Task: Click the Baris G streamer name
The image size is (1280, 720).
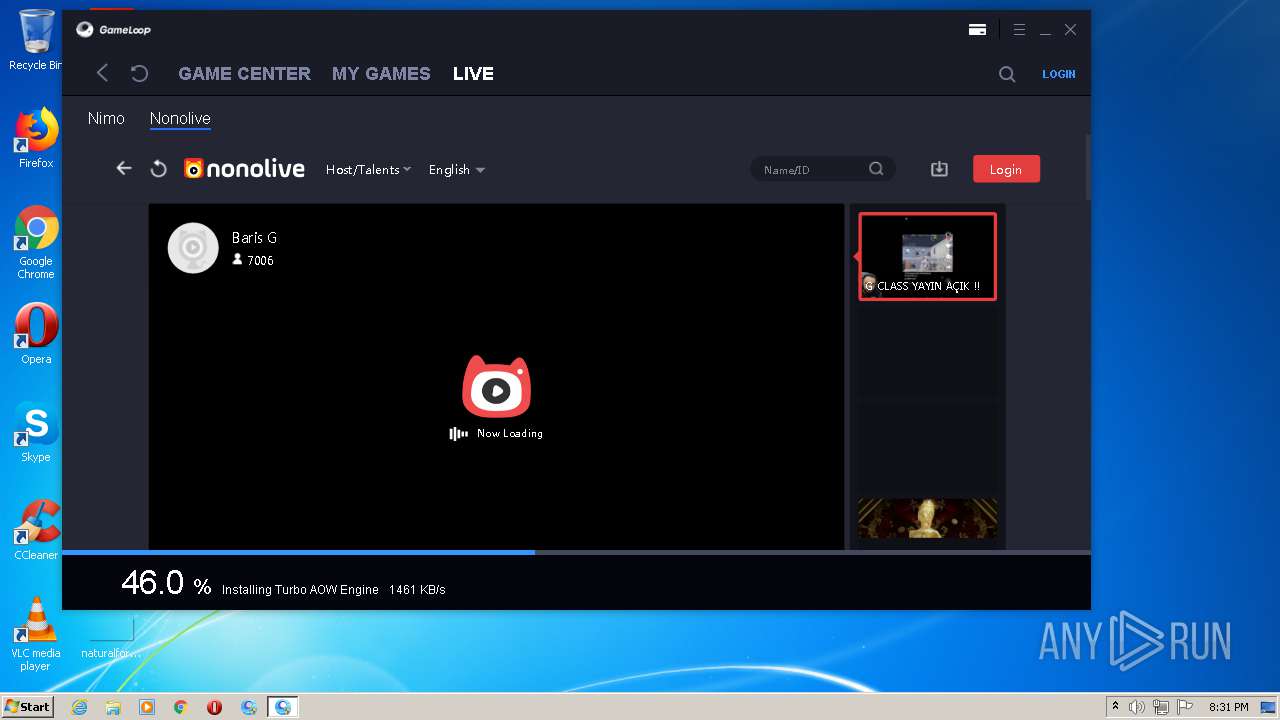Action: coord(254,238)
